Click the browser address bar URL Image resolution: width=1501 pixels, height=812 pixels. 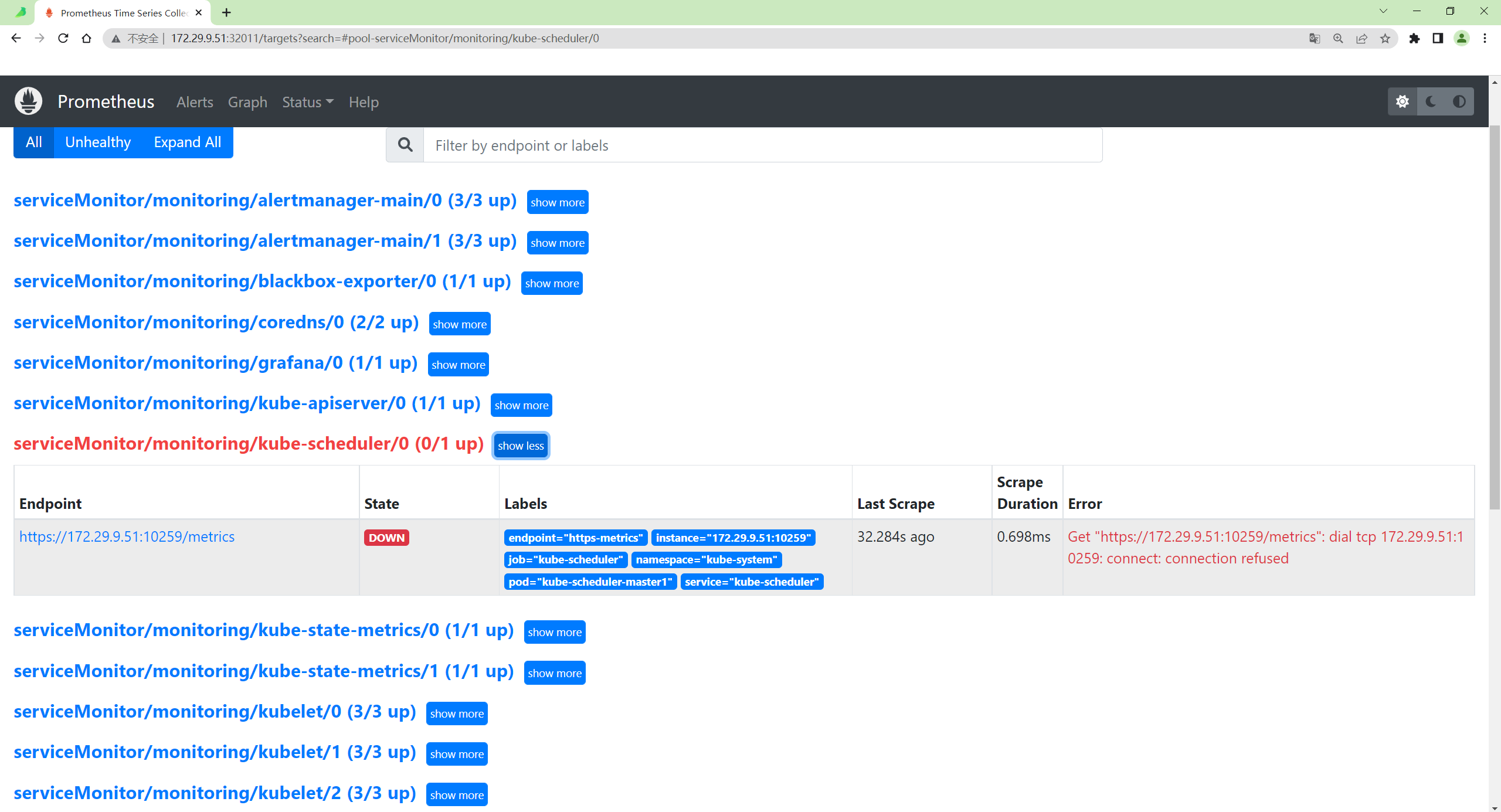(385, 38)
